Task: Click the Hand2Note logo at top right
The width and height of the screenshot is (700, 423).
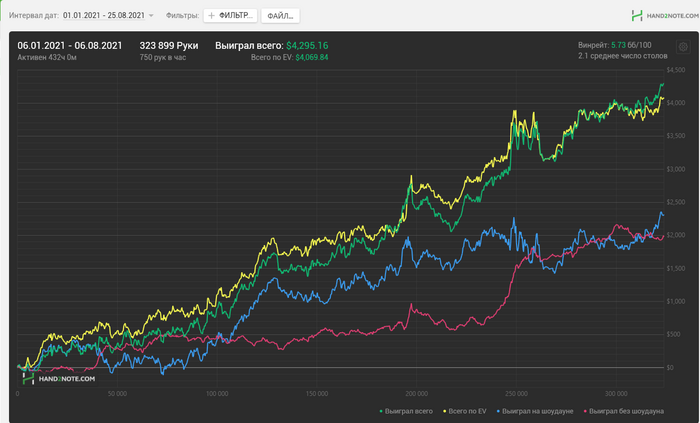Action: coord(665,16)
